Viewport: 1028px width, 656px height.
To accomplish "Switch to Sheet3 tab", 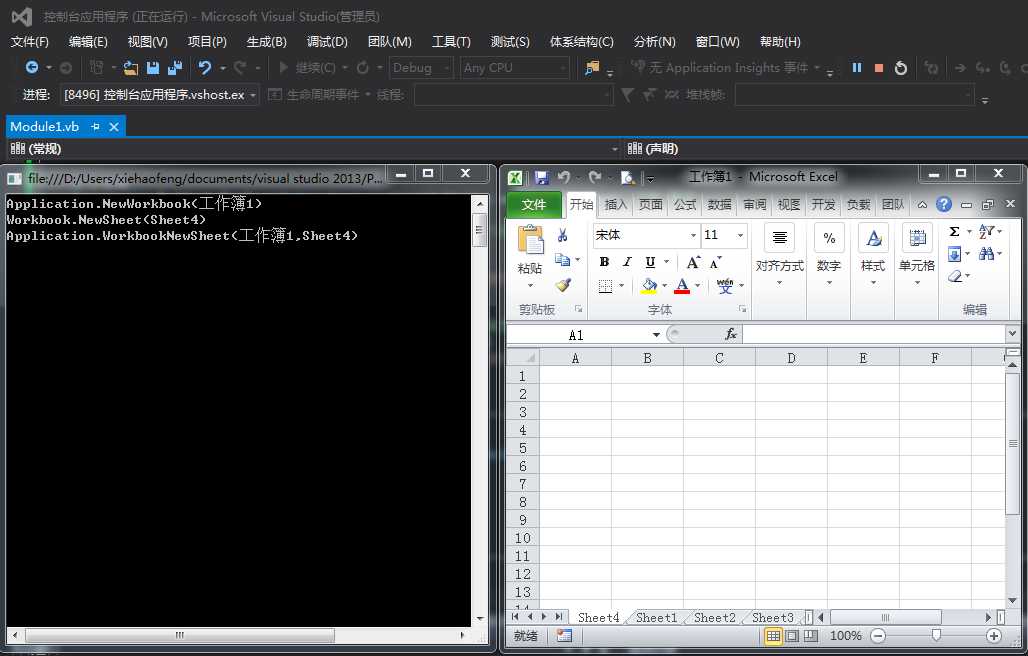I will point(772,617).
